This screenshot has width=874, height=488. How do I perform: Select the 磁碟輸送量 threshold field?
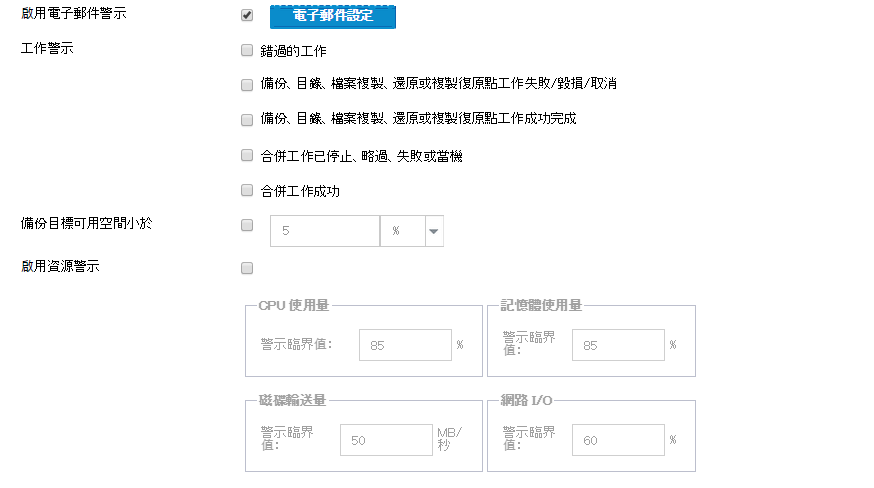pos(386,440)
